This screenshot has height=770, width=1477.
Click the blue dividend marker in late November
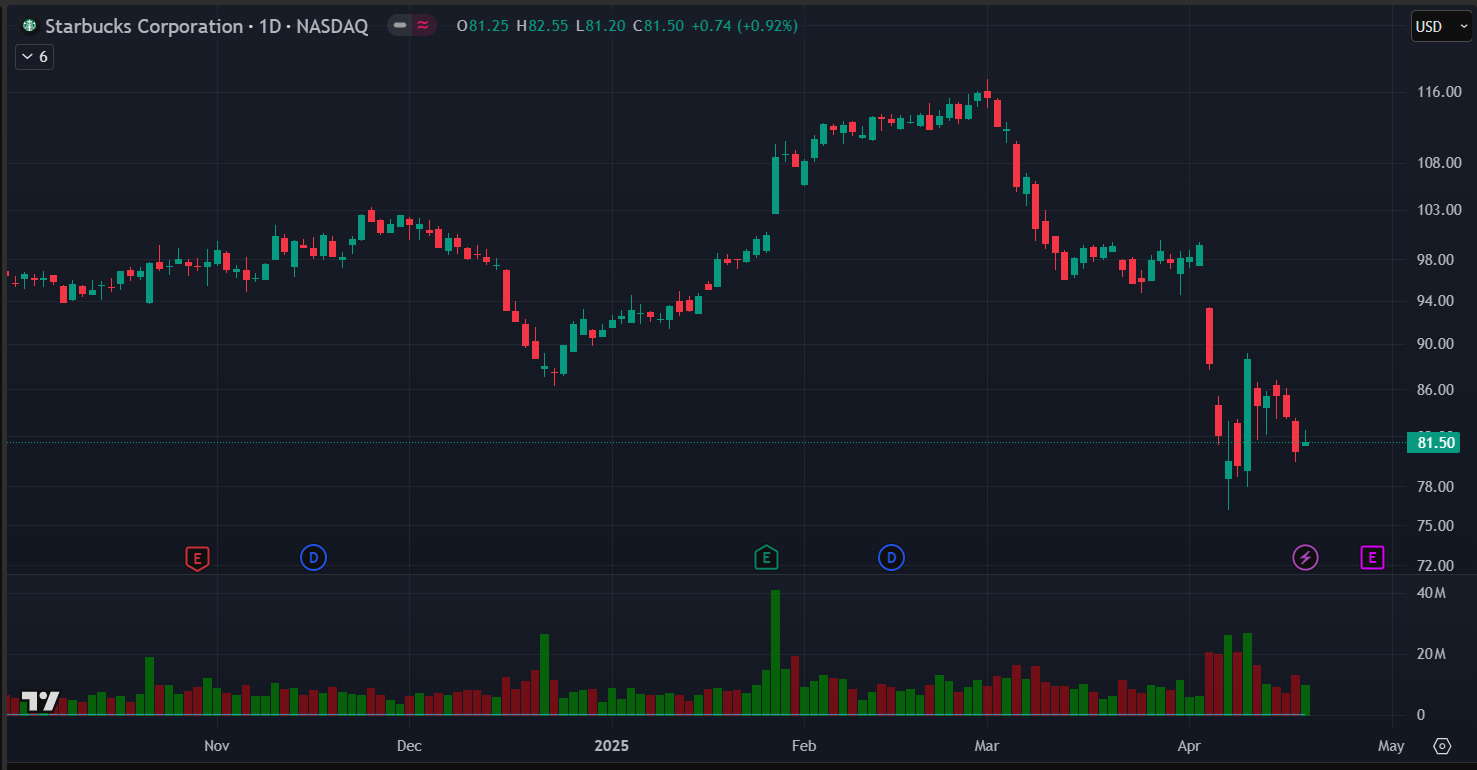click(x=314, y=558)
